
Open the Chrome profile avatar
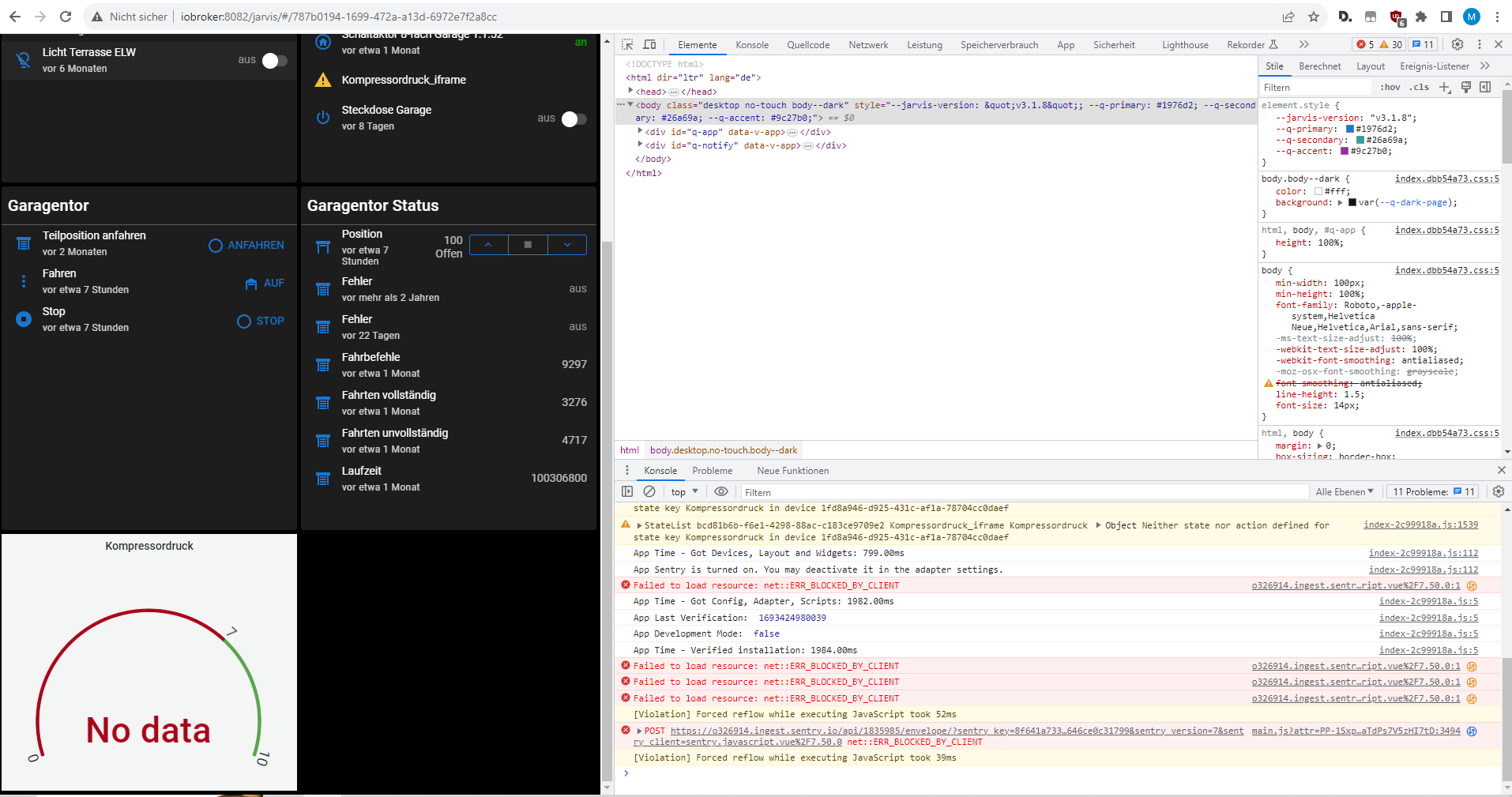pyautogui.click(x=1472, y=17)
